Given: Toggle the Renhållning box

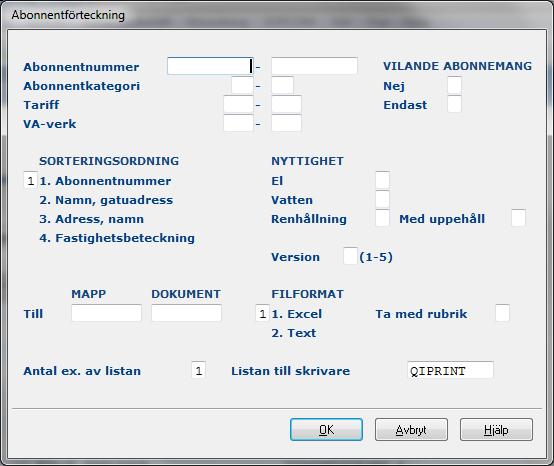Looking at the screenshot, I should [382, 218].
